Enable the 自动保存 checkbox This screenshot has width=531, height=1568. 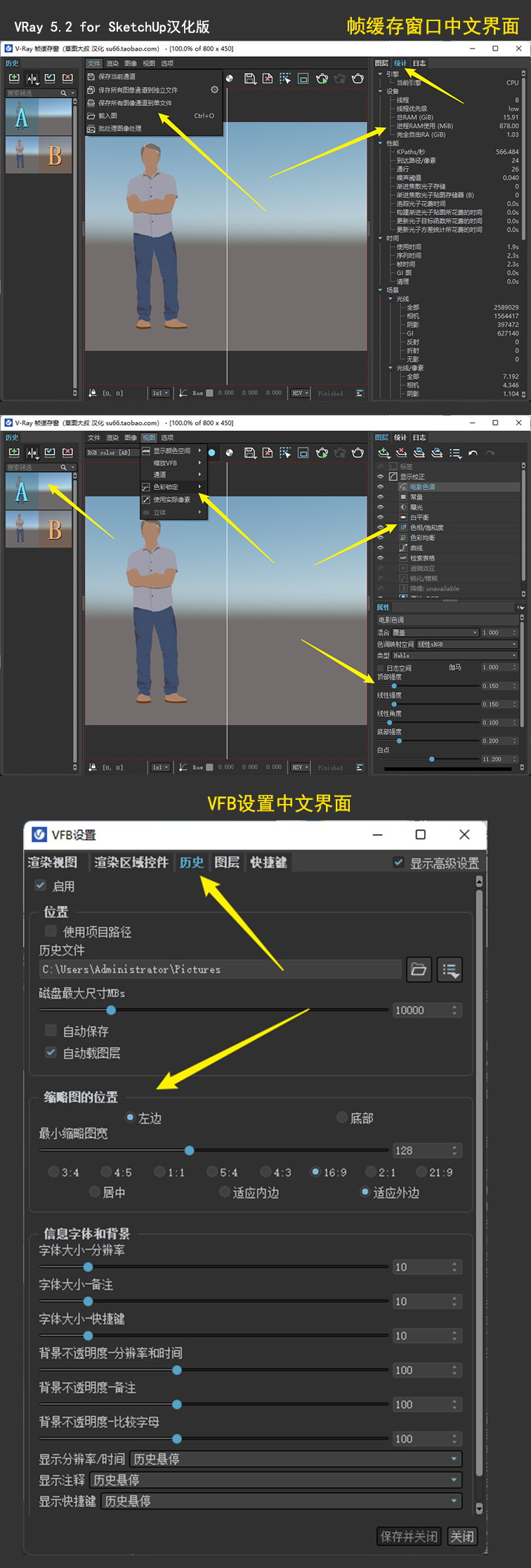(51, 1030)
